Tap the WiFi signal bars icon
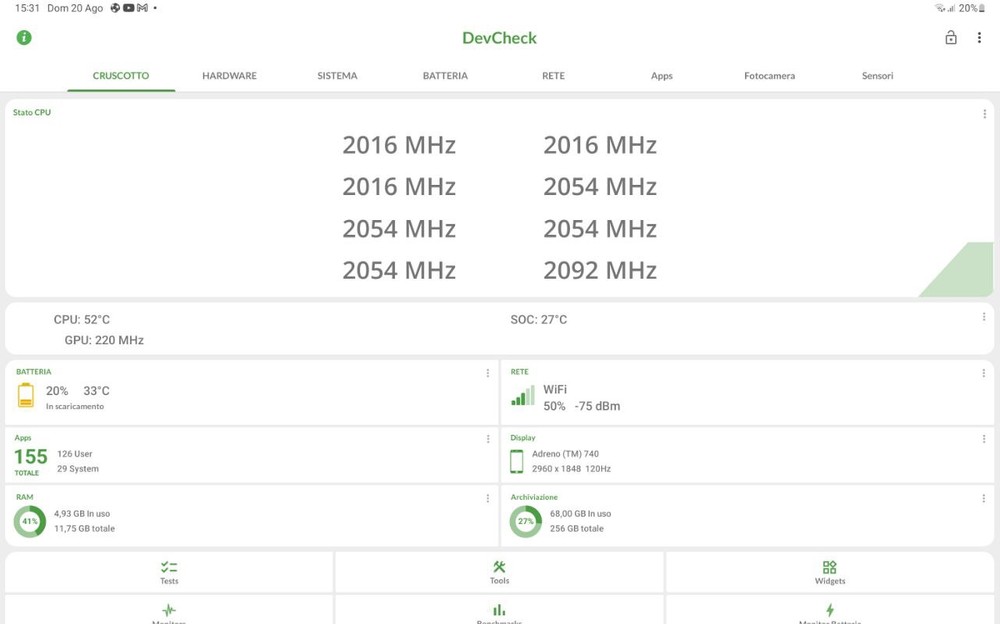Screen dimensions: 1000x624 click(522, 396)
